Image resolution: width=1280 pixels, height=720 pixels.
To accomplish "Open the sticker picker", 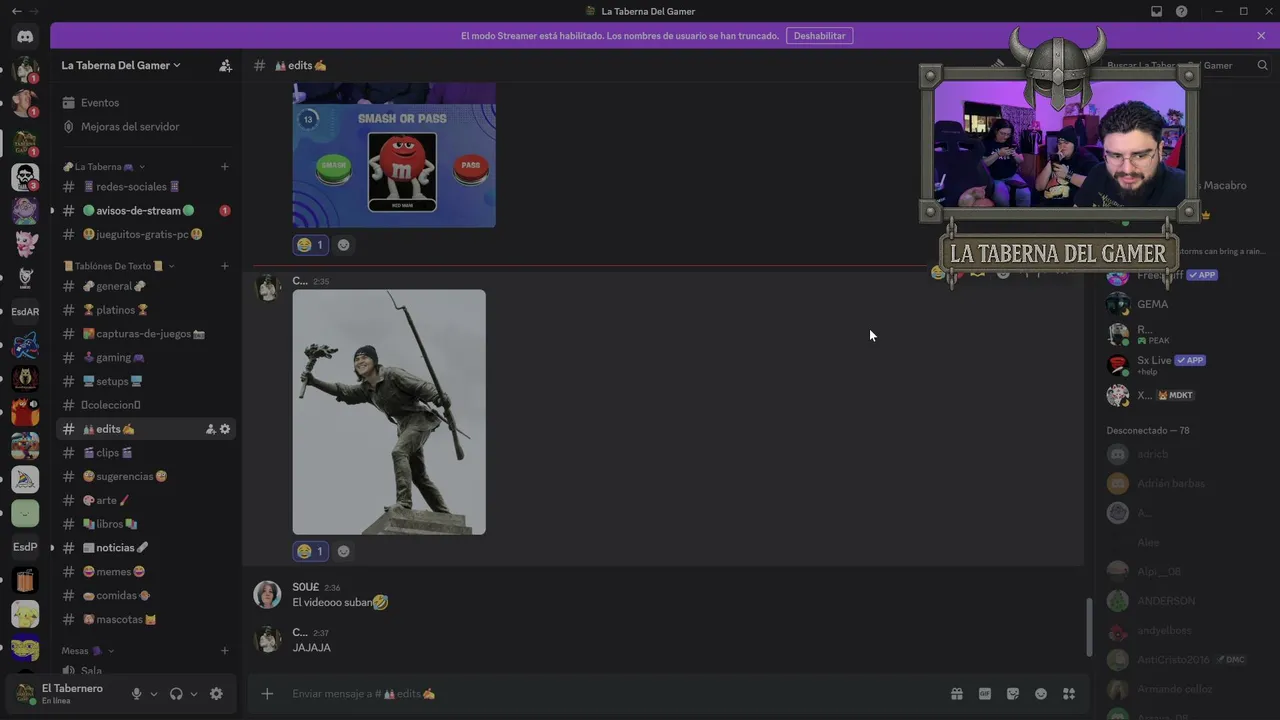I will (x=1013, y=694).
